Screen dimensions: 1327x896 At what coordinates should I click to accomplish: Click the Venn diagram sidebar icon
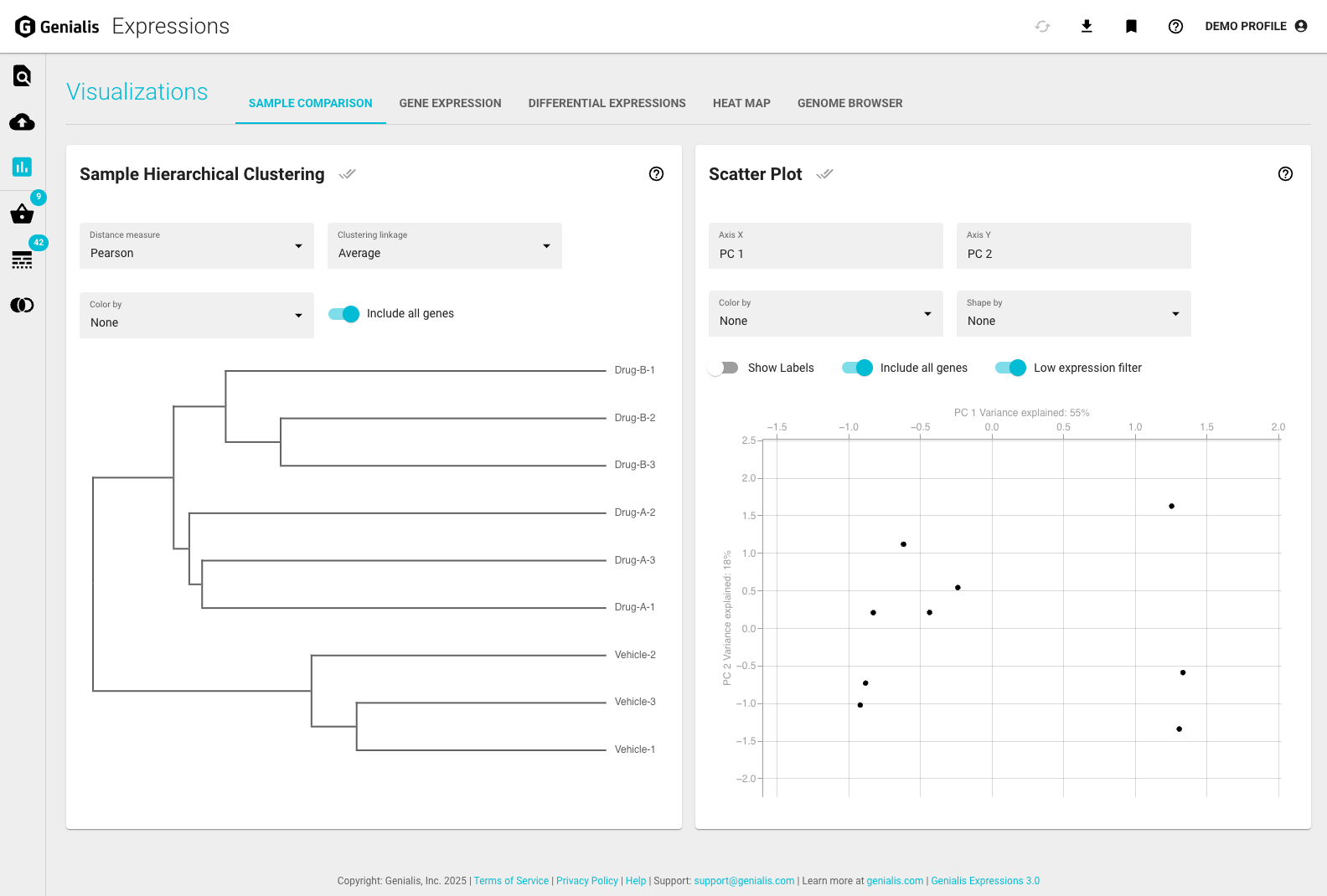pos(22,305)
